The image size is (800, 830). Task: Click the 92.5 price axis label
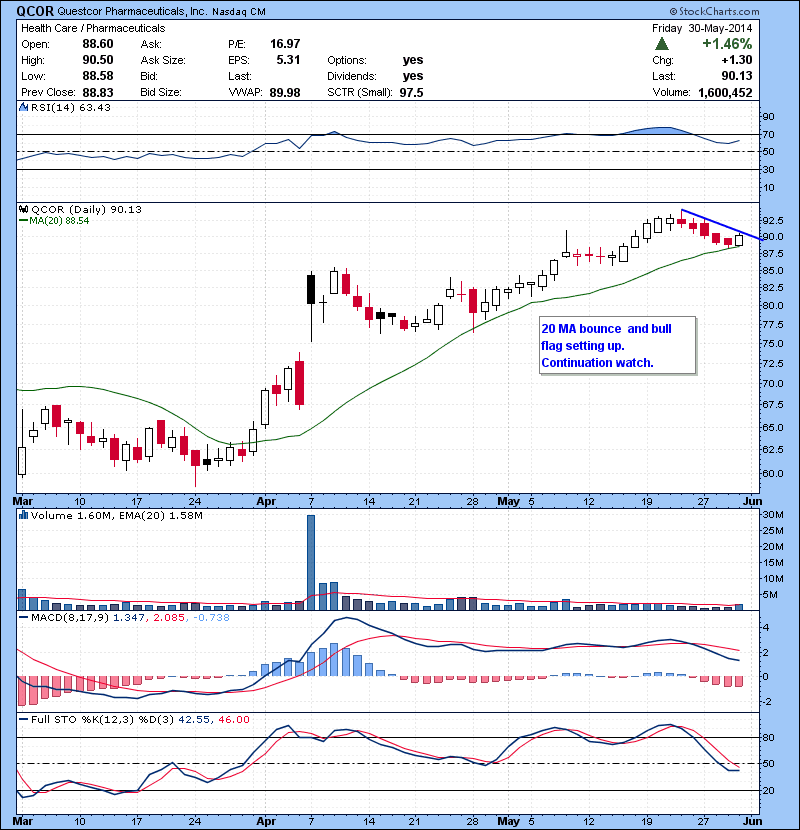pos(772,220)
